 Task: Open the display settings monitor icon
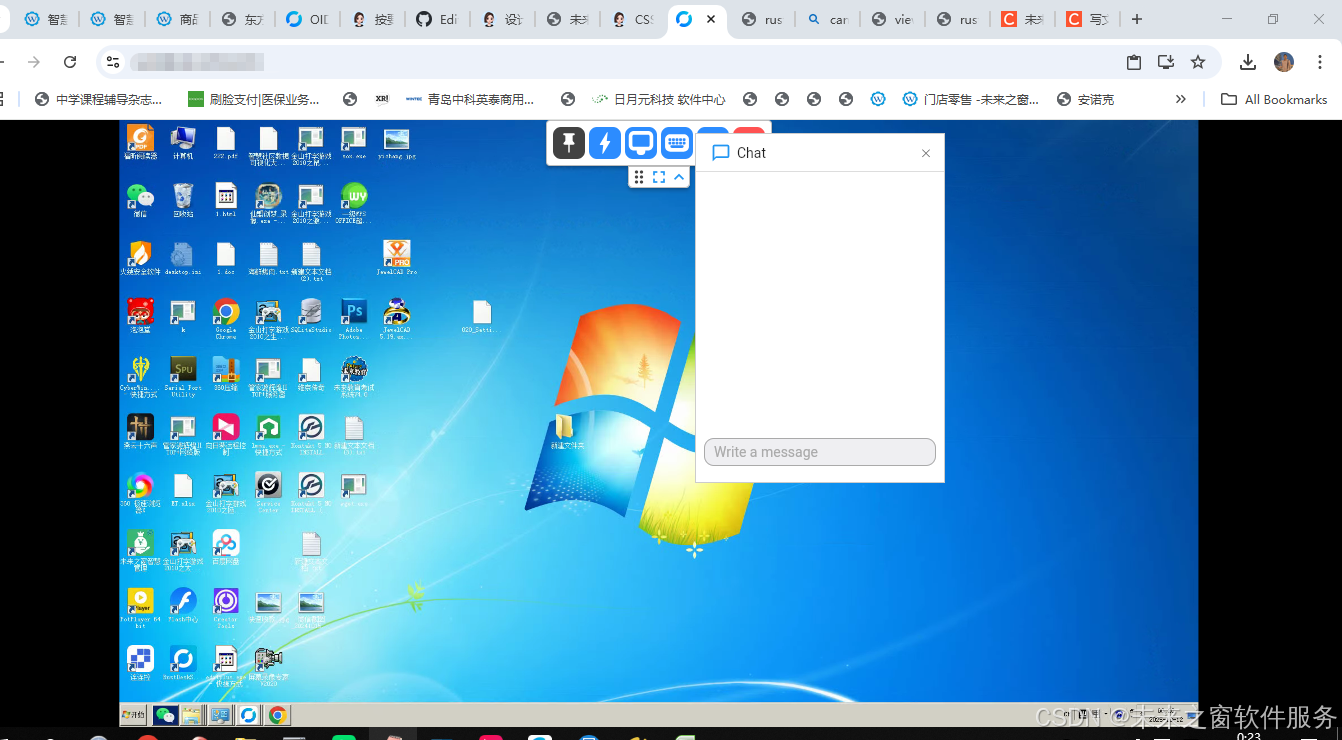(x=641, y=143)
